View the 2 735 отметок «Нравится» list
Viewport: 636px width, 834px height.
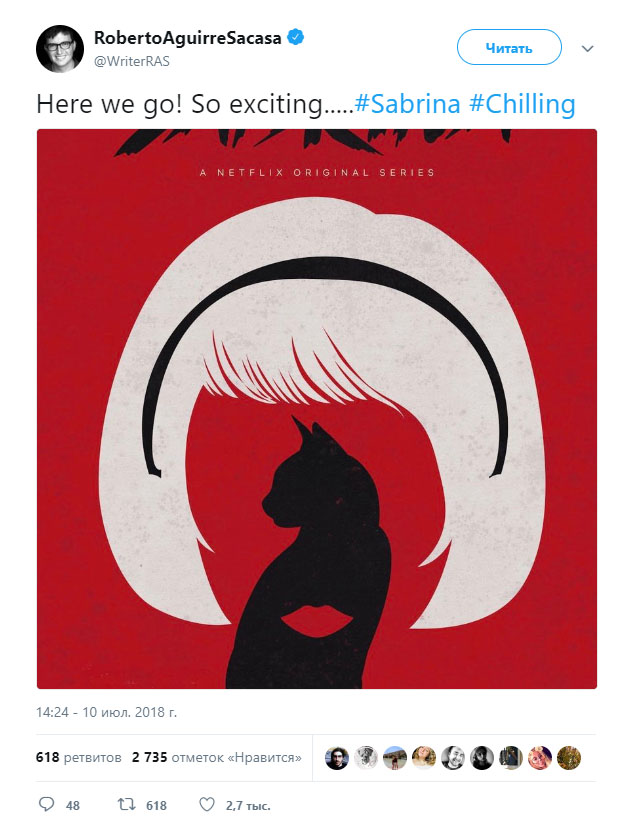click(217, 757)
